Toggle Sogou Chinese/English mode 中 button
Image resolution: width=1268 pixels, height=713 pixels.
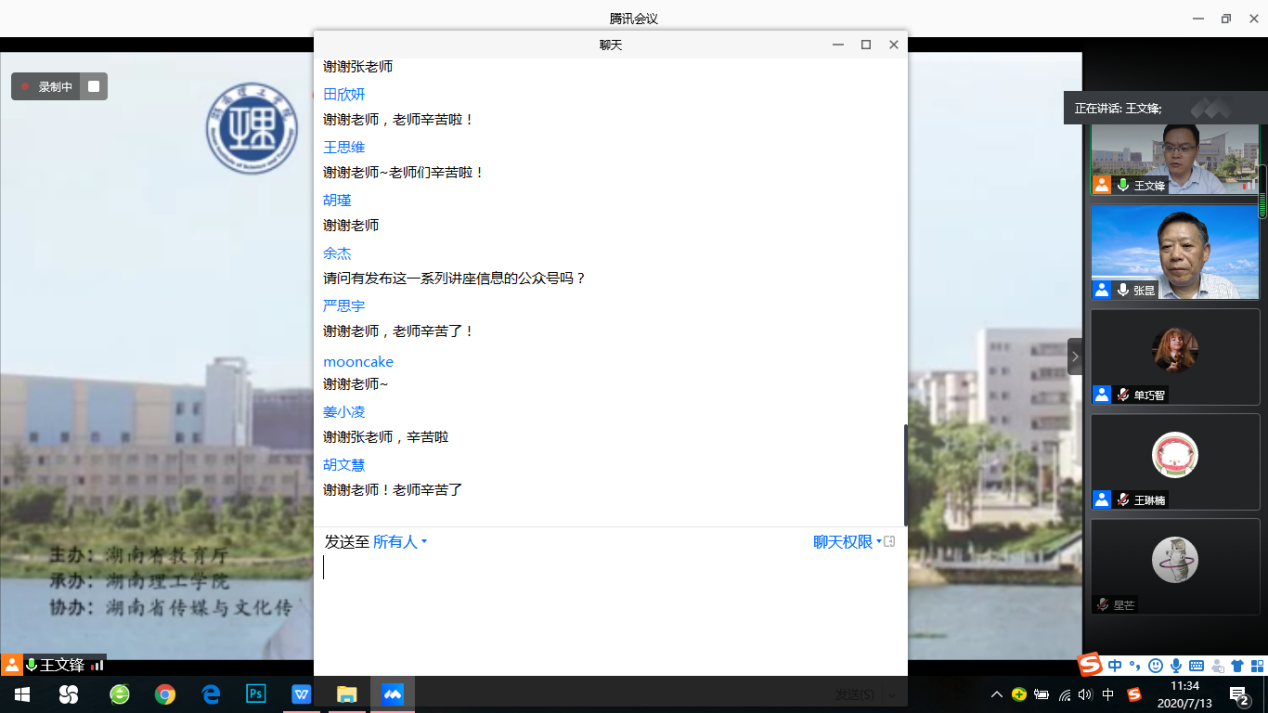1114,666
